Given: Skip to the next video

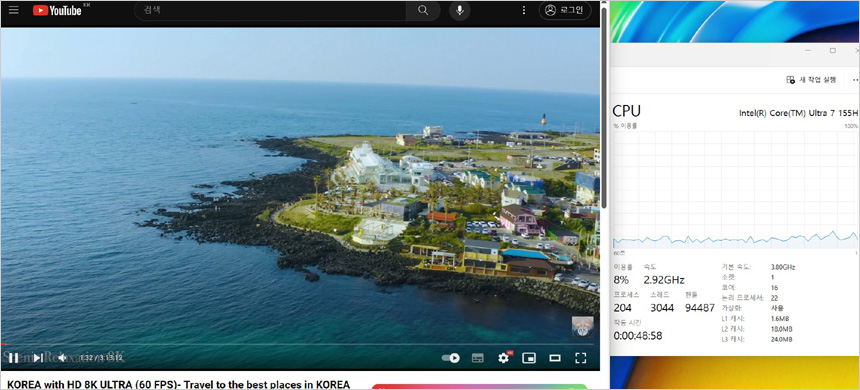Looking at the screenshot, I should [38, 358].
